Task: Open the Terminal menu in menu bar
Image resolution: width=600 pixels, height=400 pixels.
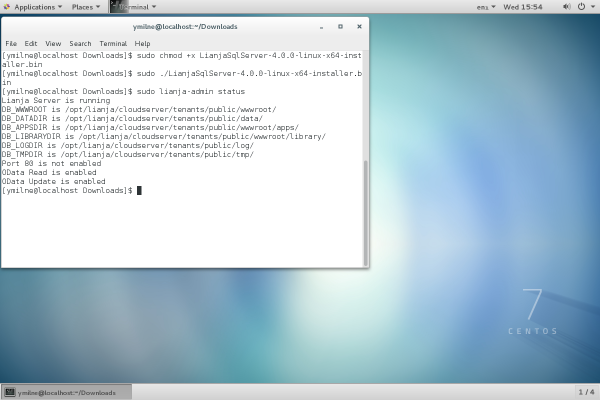Action: pos(112,44)
